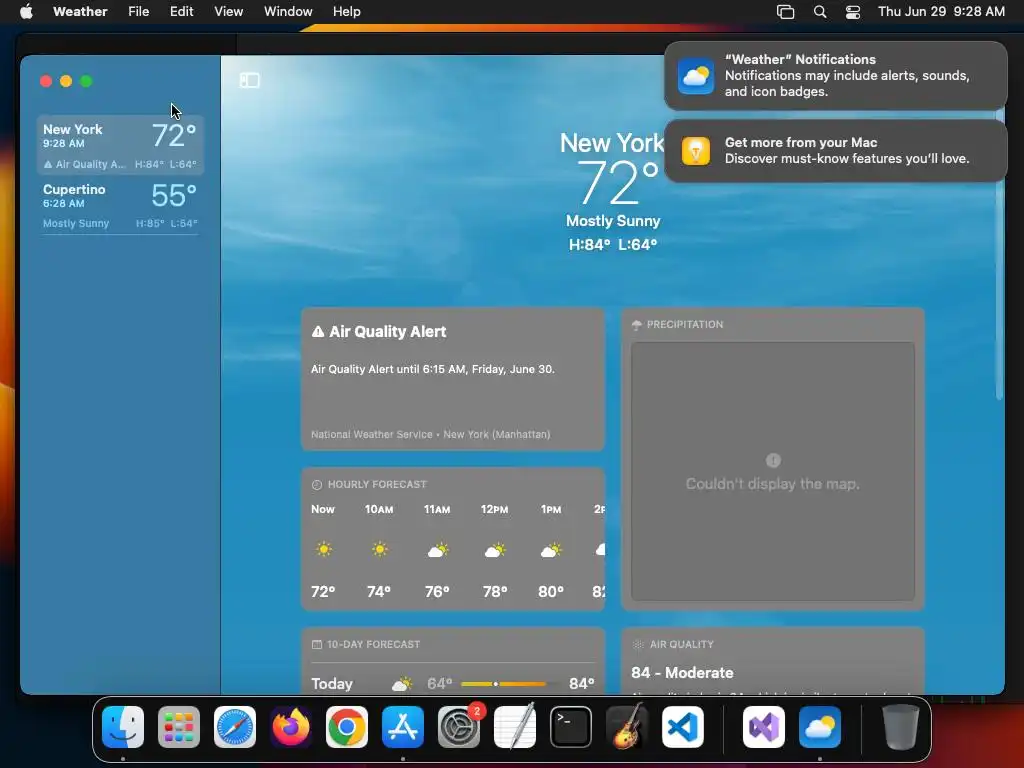
Task: Click the date and time in menu bar
Action: (x=941, y=11)
